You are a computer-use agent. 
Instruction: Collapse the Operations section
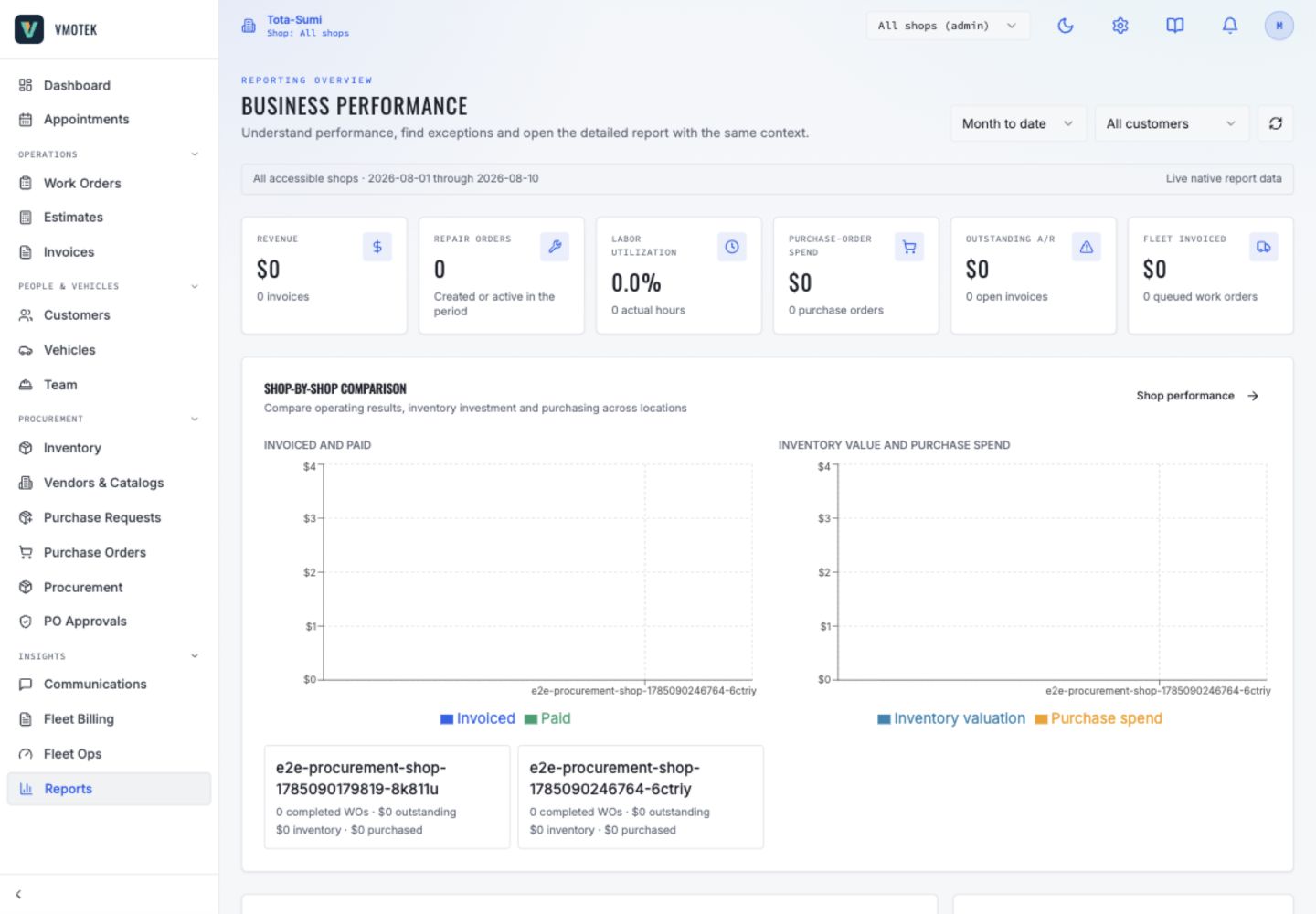coord(195,154)
